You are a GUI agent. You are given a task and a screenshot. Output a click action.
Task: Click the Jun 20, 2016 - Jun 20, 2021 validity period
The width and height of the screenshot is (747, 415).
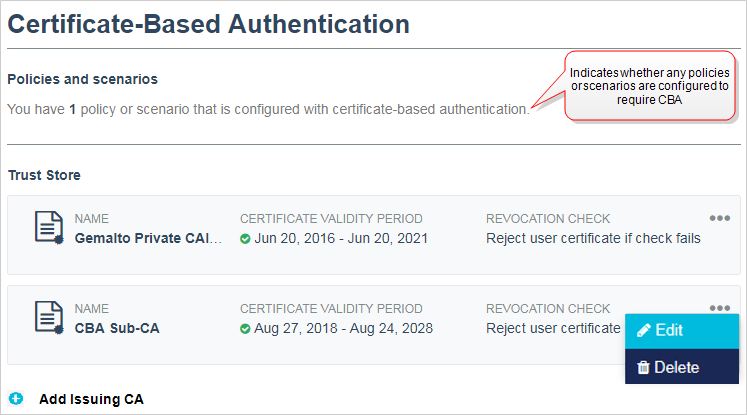click(x=341, y=238)
